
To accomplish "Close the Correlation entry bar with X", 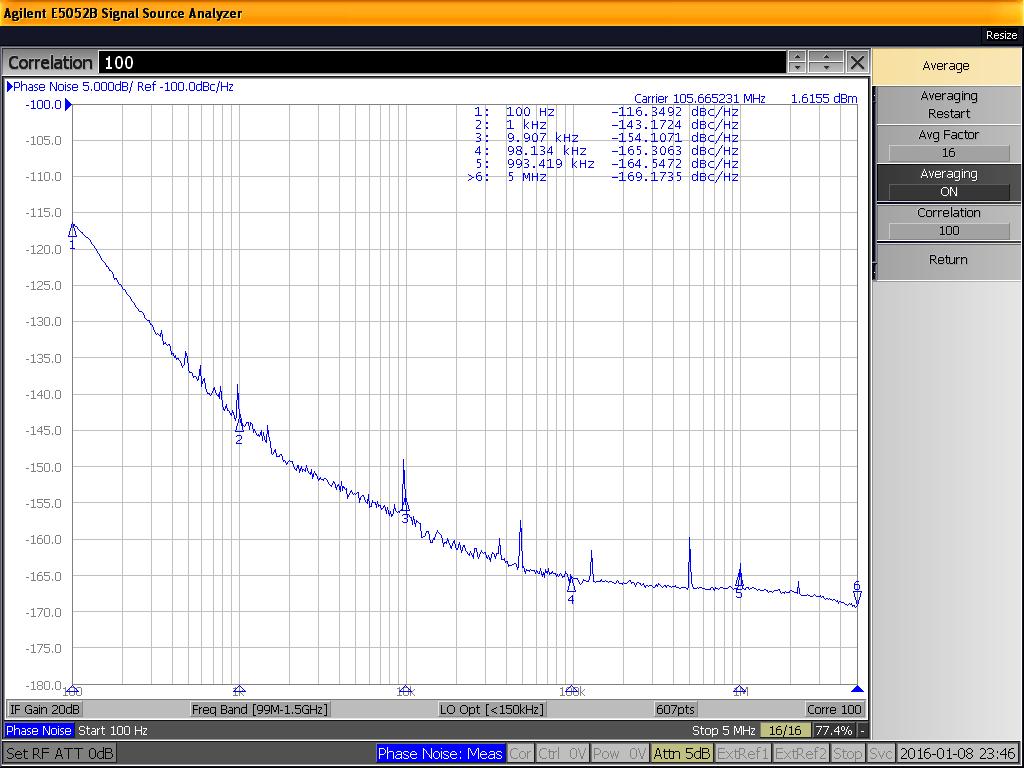I will pyautogui.click(x=857, y=63).
